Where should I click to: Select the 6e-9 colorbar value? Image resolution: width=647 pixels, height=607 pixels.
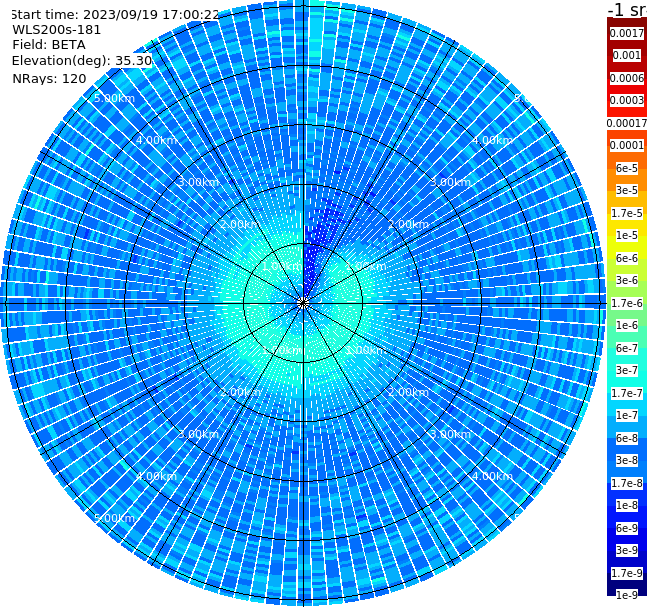point(627,528)
